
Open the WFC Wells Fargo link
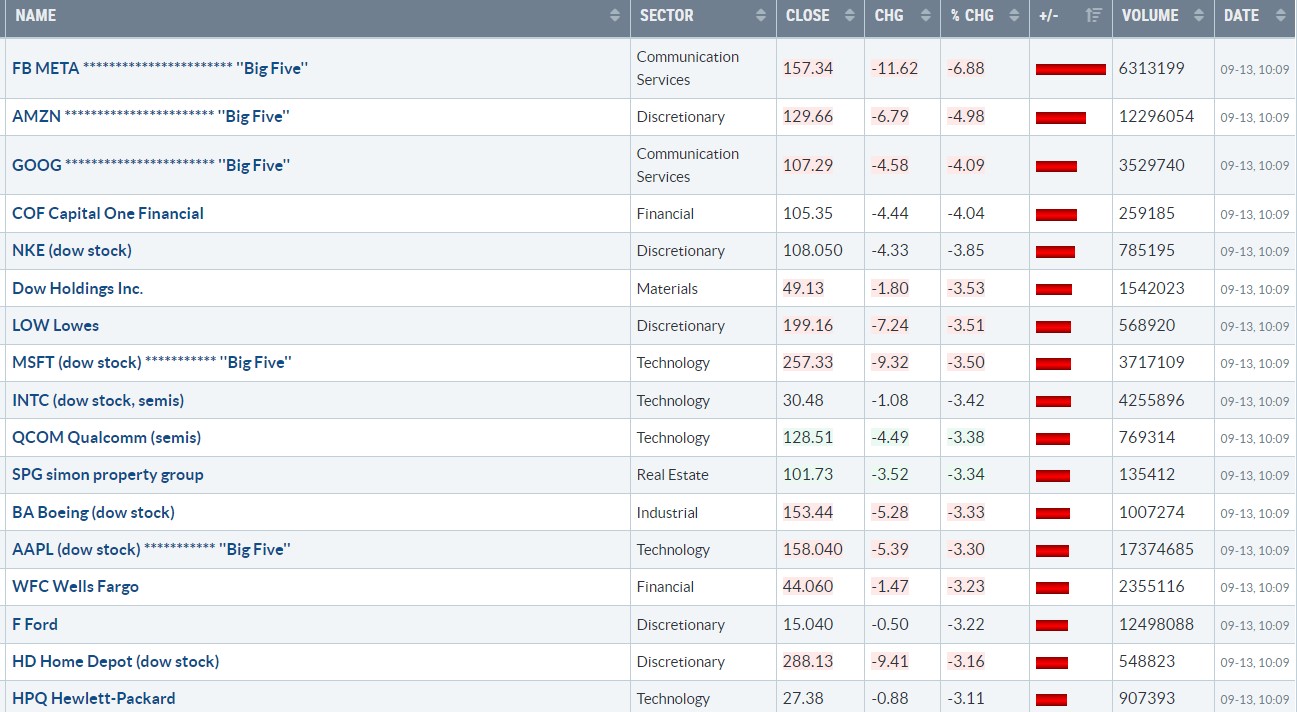76,586
